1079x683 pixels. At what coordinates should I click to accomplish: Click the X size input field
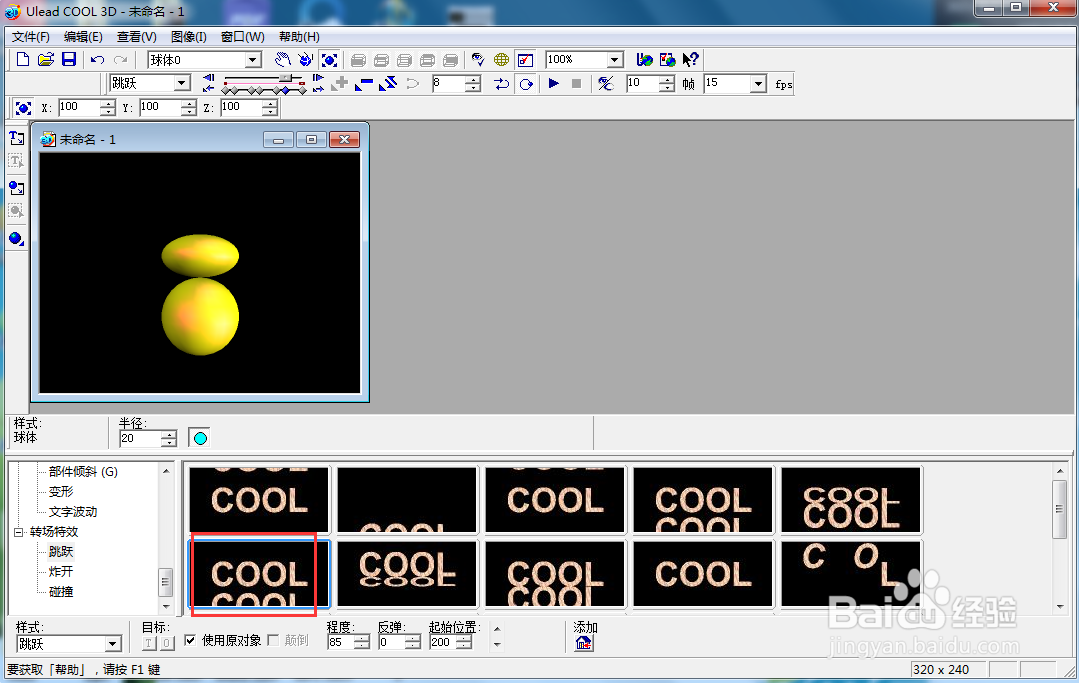click(x=79, y=107)
